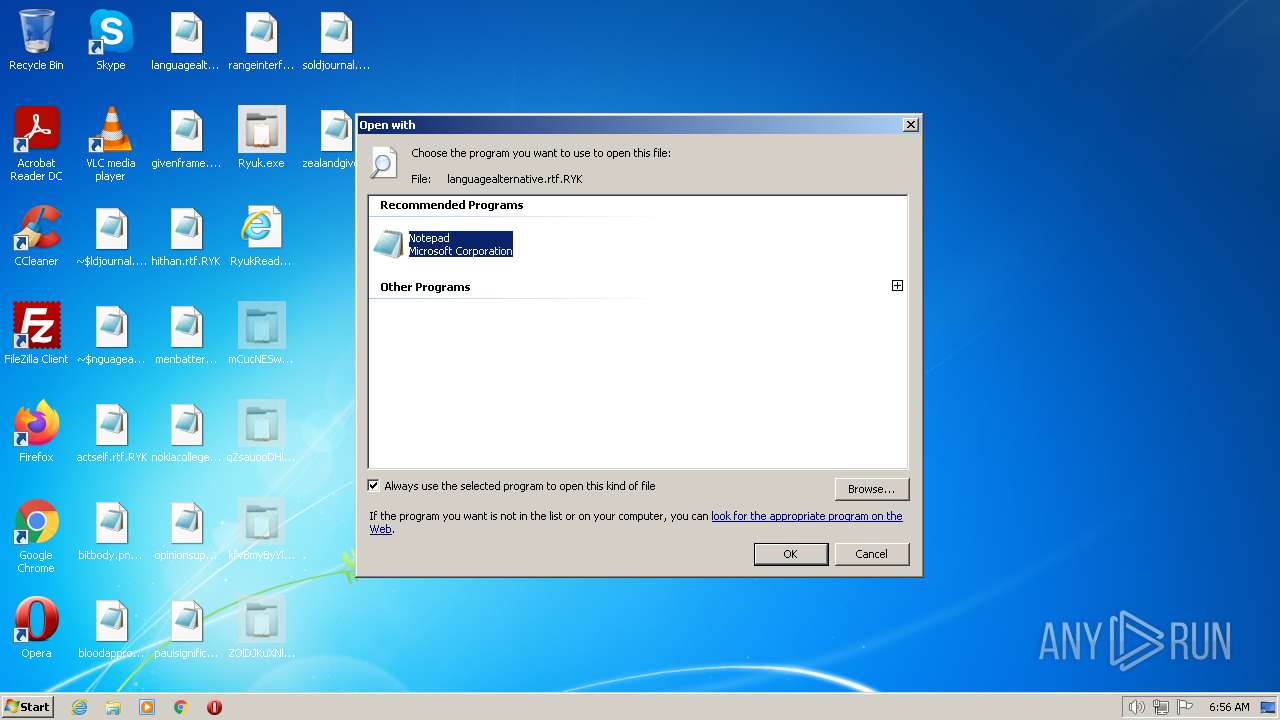Viewport: 1280px width, 720px height.
Task: Select the q2sauooDHl... folder icon
Action: 261,432
